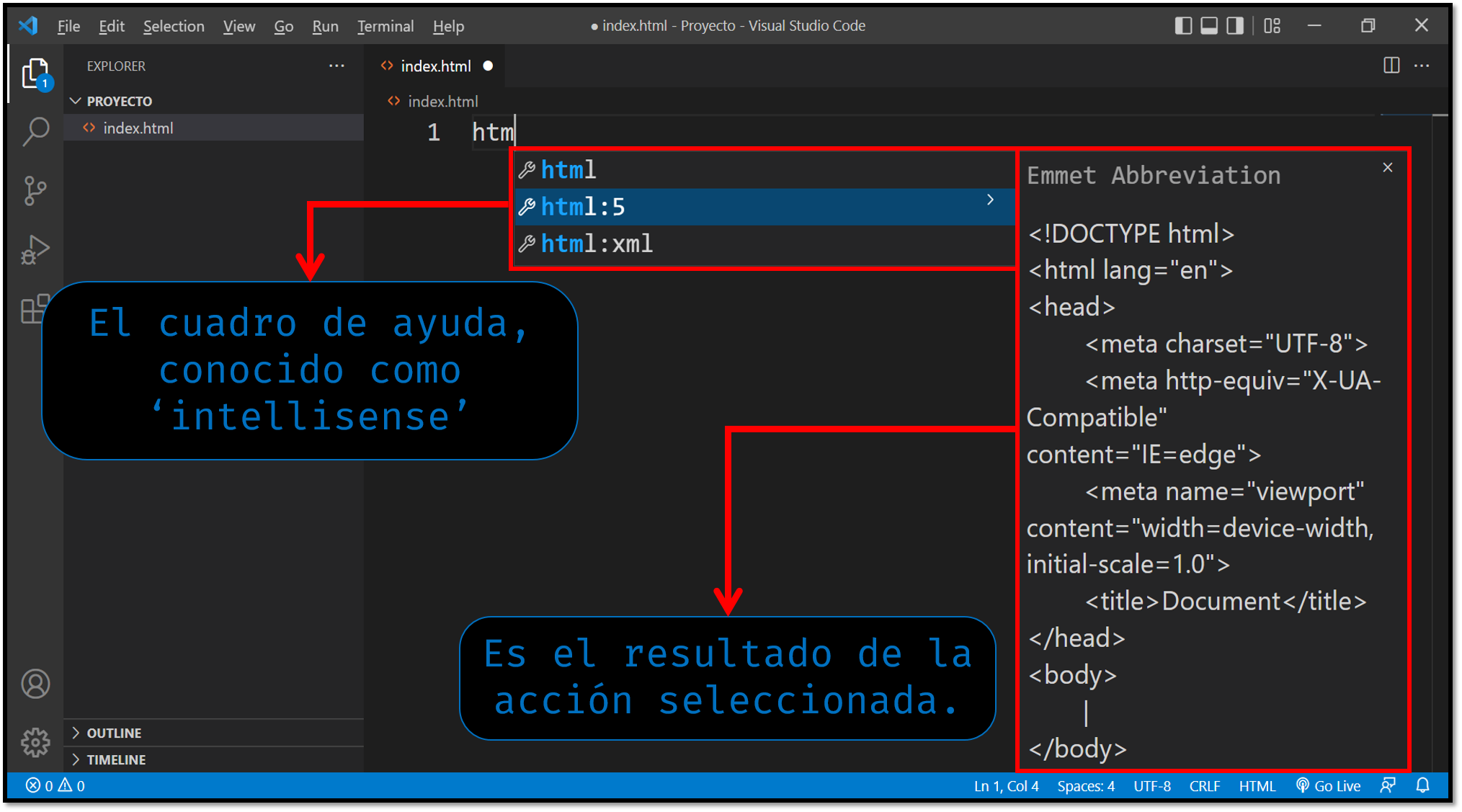Open editor more actions ellipsis

pos(1422,66)
